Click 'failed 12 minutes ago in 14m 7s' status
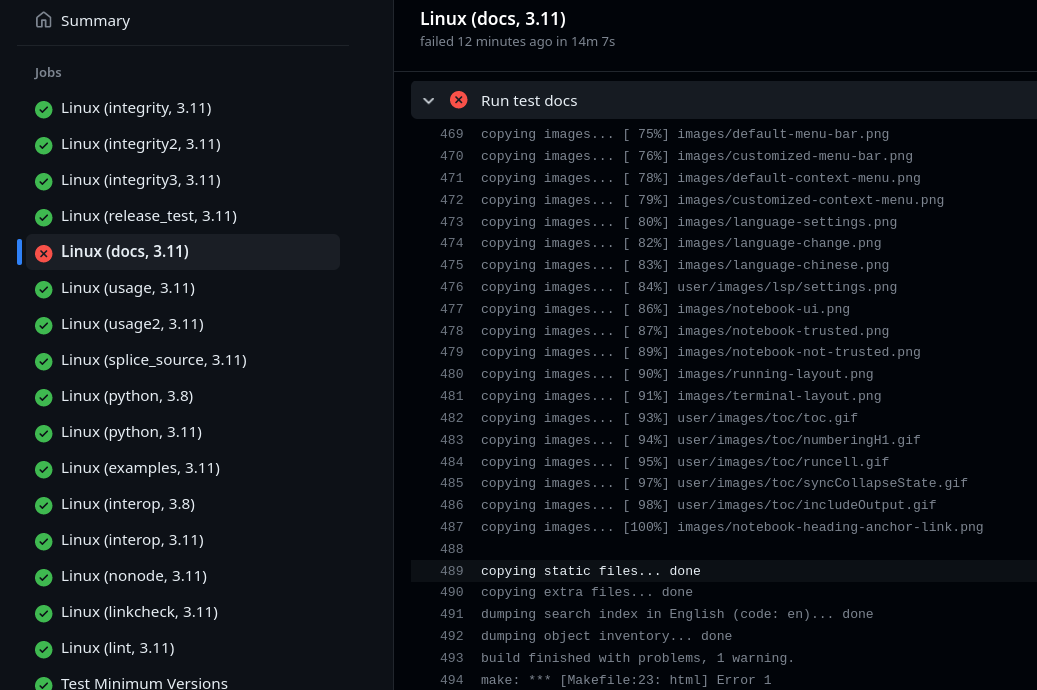The image size is (1037, 690). pyautogui.click(x=517, y=42)
